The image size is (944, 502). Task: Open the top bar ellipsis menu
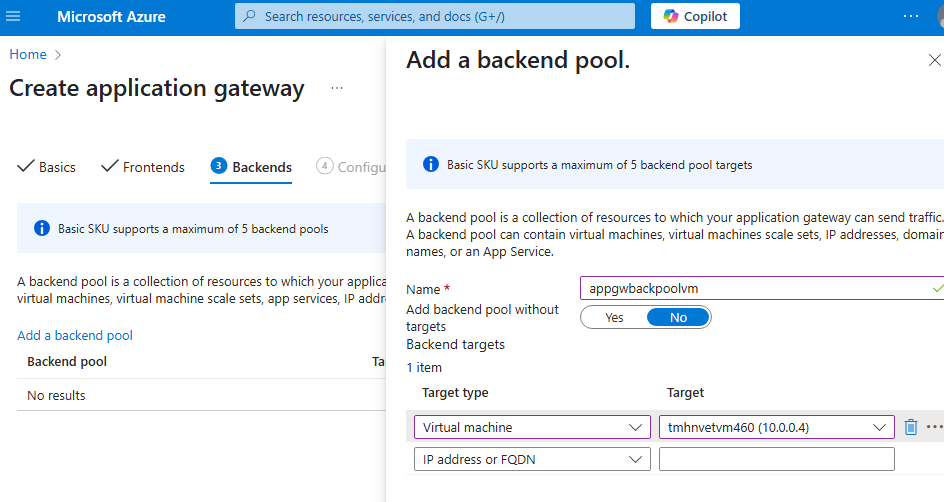910,17
